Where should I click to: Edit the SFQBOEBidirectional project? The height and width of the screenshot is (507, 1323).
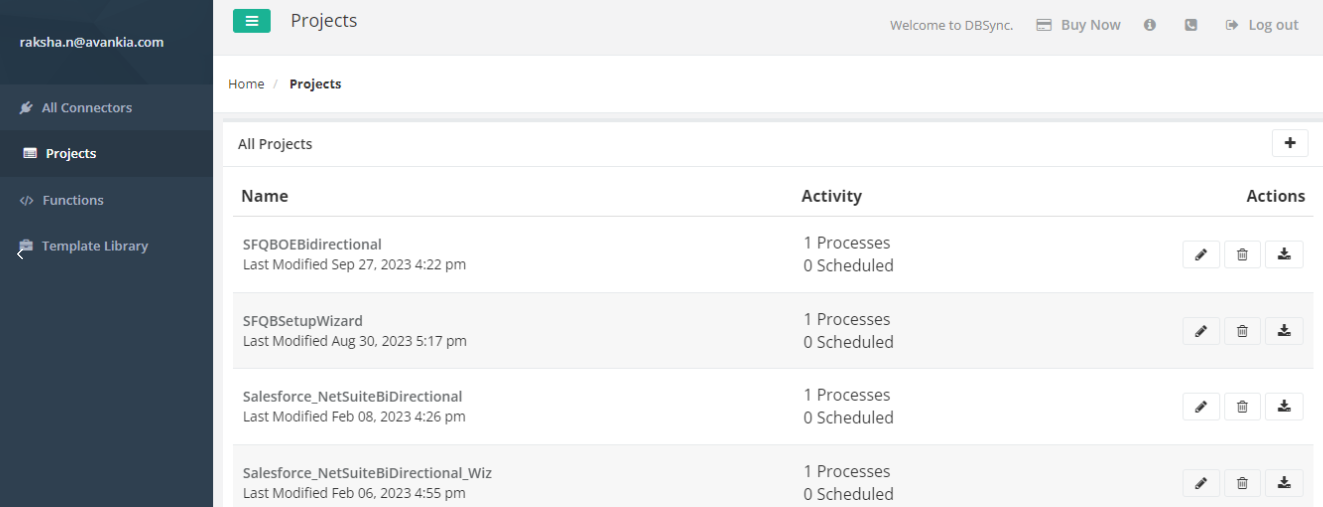click(1201, 255)
